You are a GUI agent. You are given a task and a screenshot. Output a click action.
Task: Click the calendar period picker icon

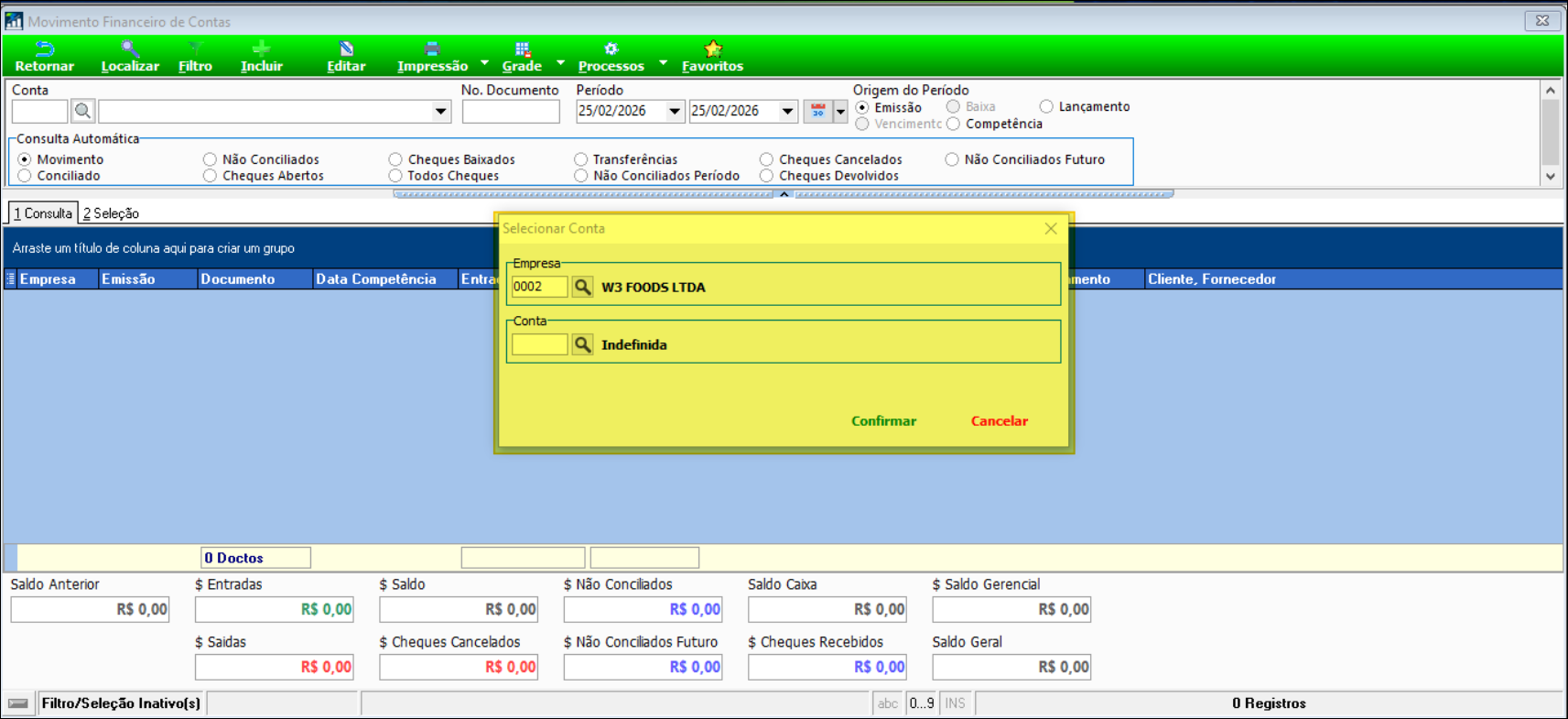coord(817,111)
